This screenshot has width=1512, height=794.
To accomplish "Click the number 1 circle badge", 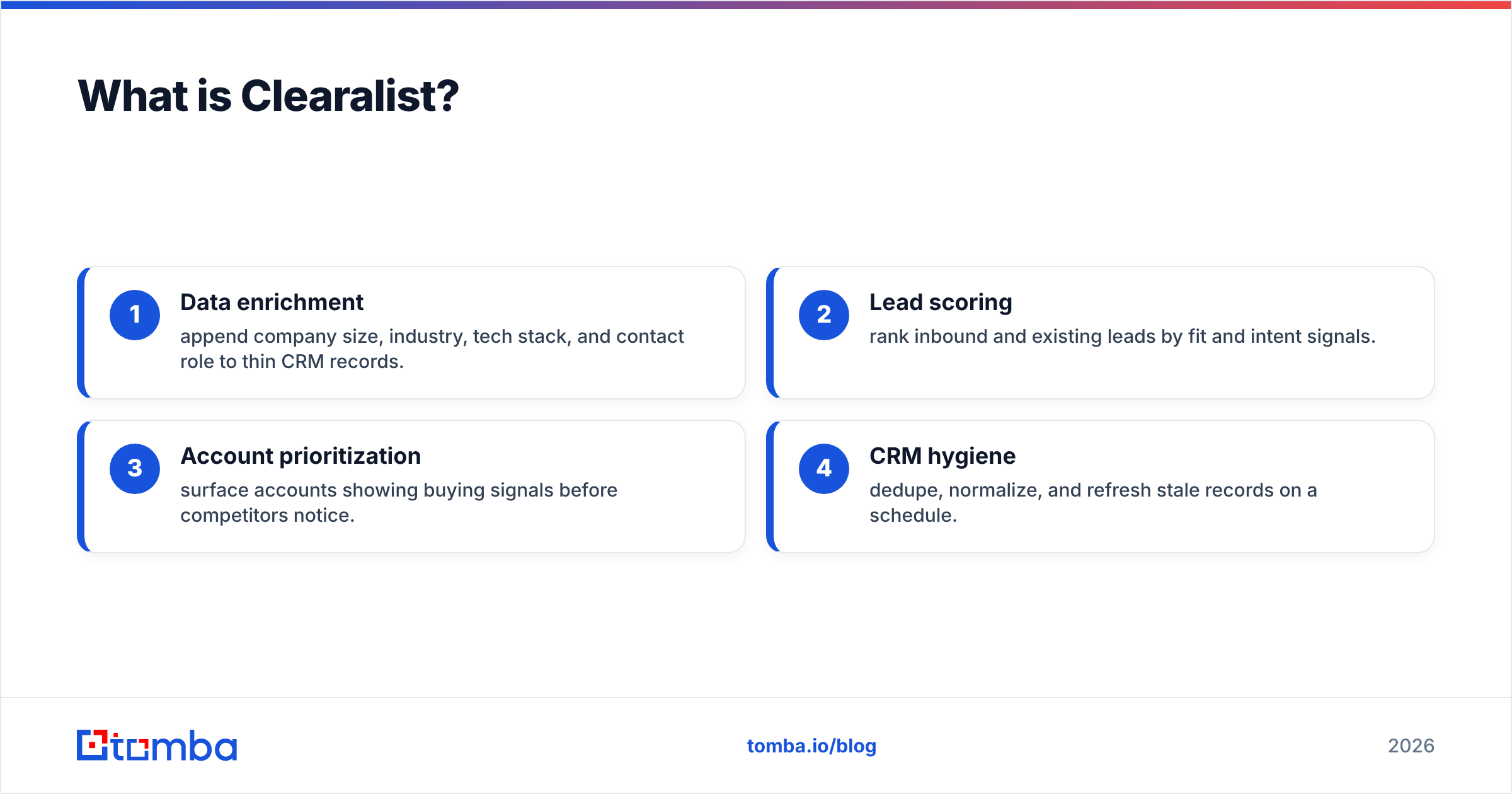I will (135, 315).
